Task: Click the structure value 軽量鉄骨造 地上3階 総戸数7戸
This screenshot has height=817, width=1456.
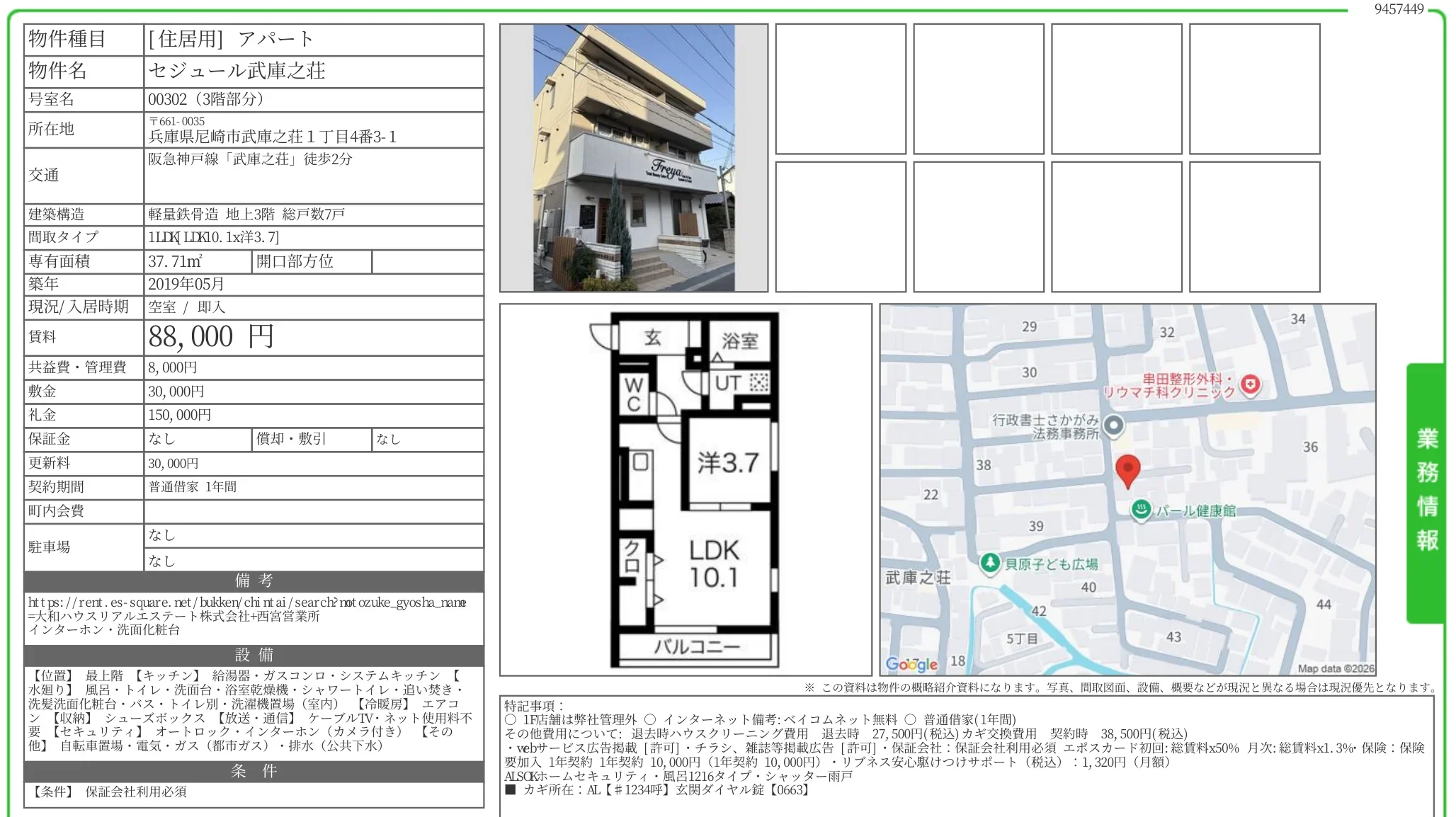Action: click(246, 214)
